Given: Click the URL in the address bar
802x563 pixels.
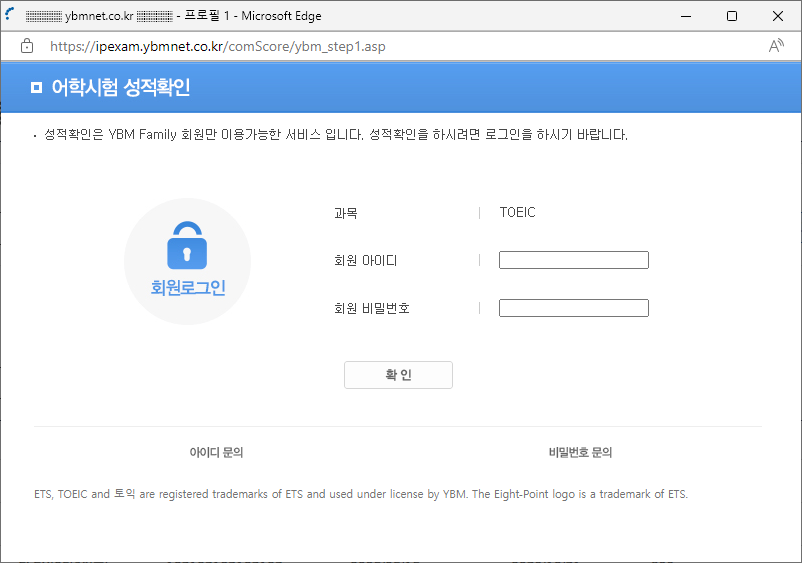Looking at the screenshot, I should (x=217, y=47).
